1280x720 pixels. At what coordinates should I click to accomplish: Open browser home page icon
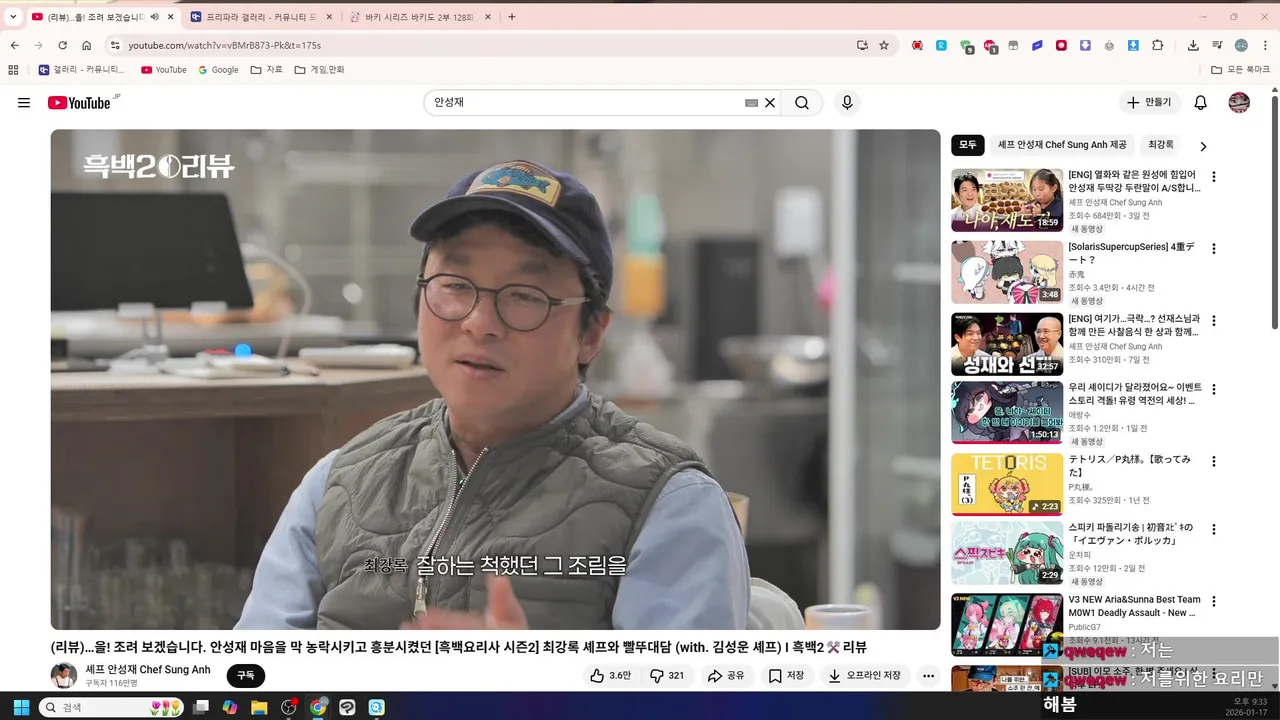[x=87, y=45]
